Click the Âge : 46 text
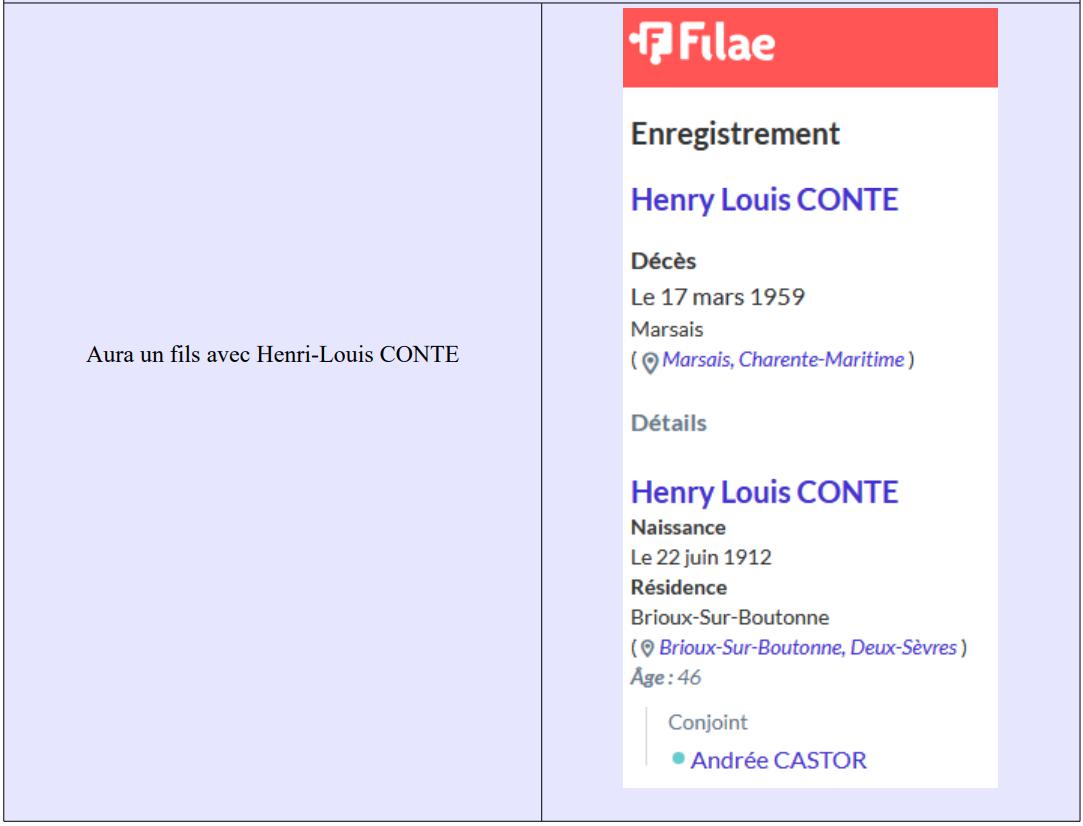The image size is (1083, 826). 665,677
